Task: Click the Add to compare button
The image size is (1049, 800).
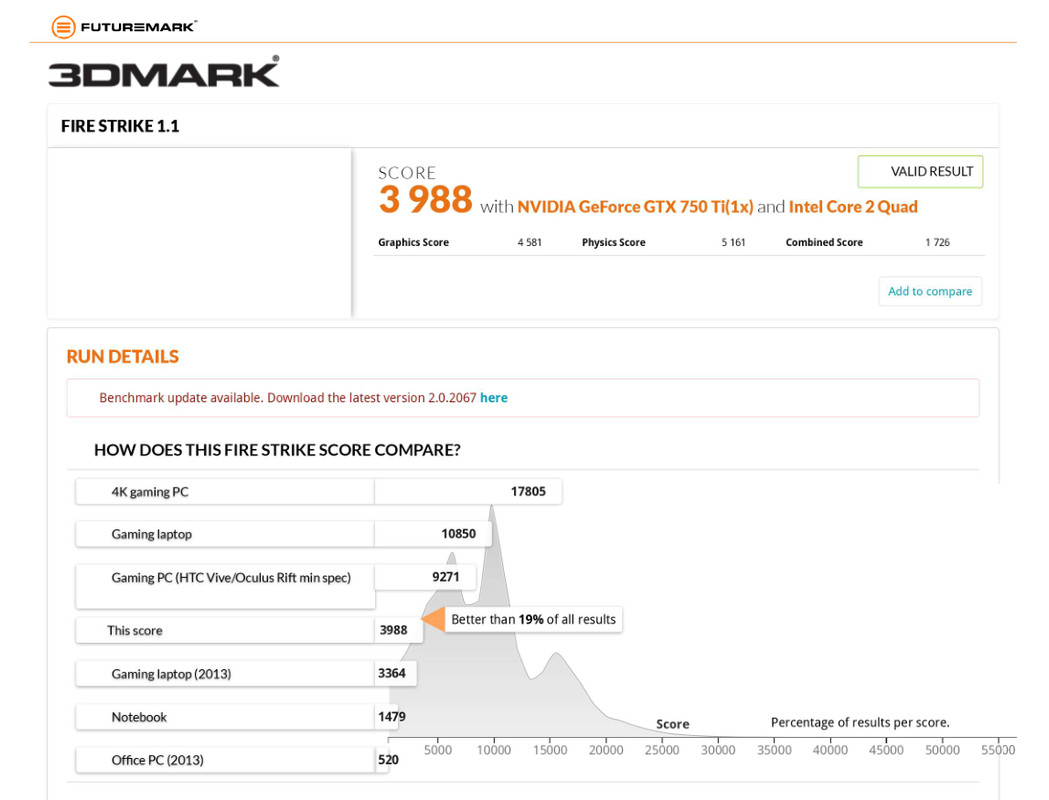Action: (930, 291)
